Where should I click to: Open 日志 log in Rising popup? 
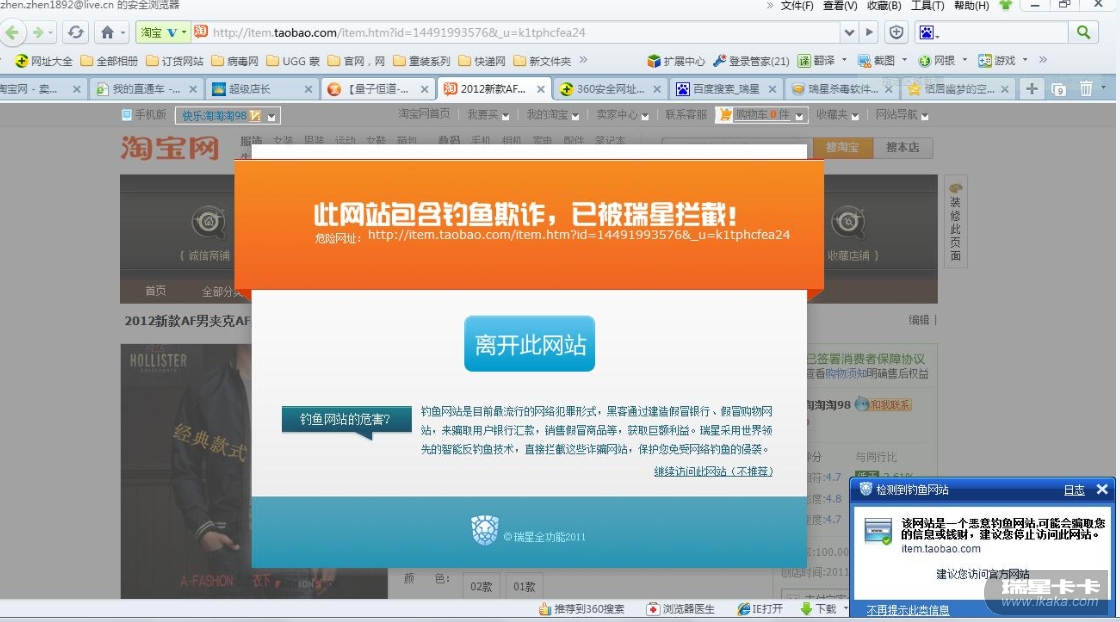click(1074, 490)
